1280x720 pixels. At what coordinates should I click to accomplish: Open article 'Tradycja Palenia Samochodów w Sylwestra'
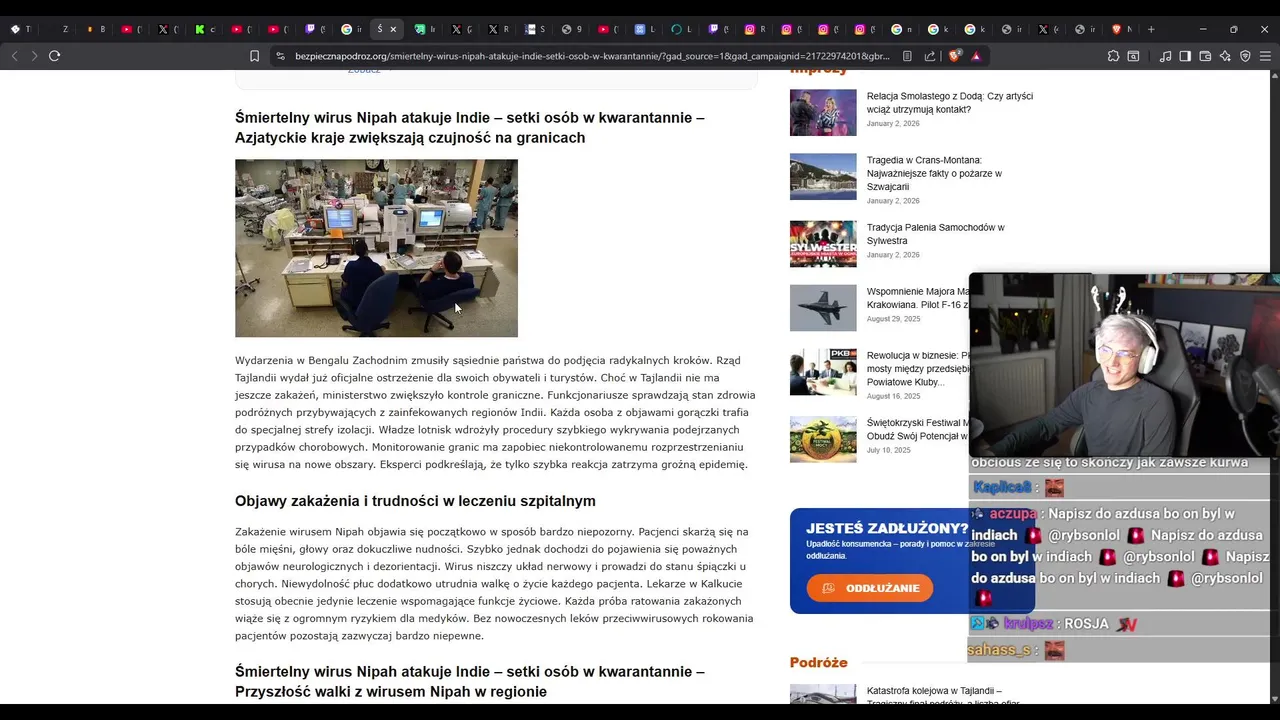point(935,234)
